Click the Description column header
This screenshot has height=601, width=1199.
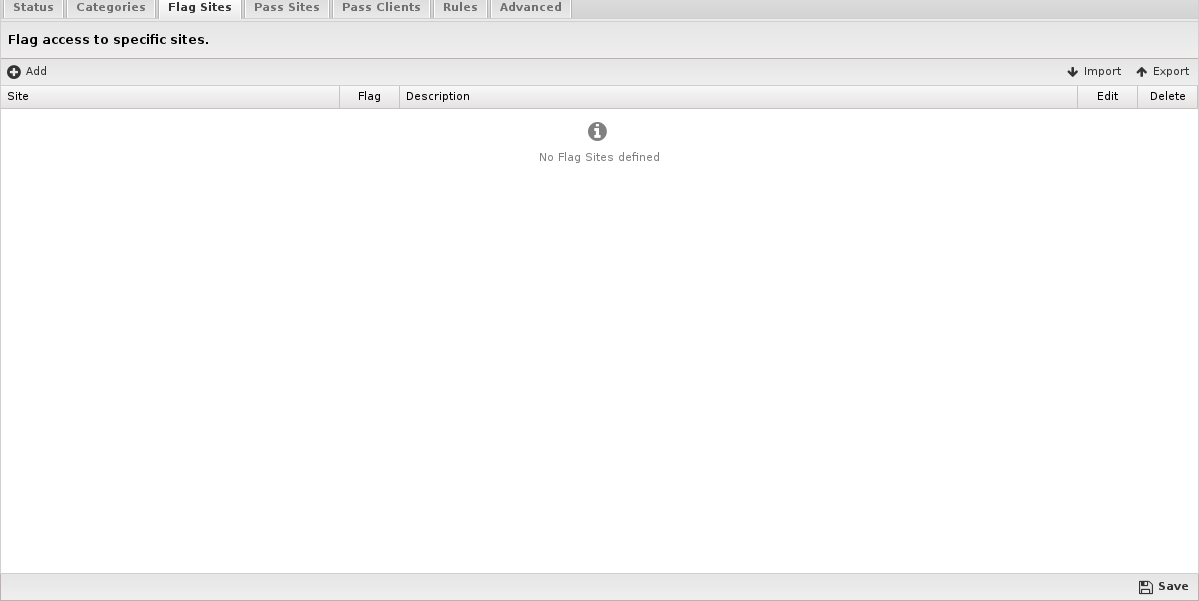(739, 96)
